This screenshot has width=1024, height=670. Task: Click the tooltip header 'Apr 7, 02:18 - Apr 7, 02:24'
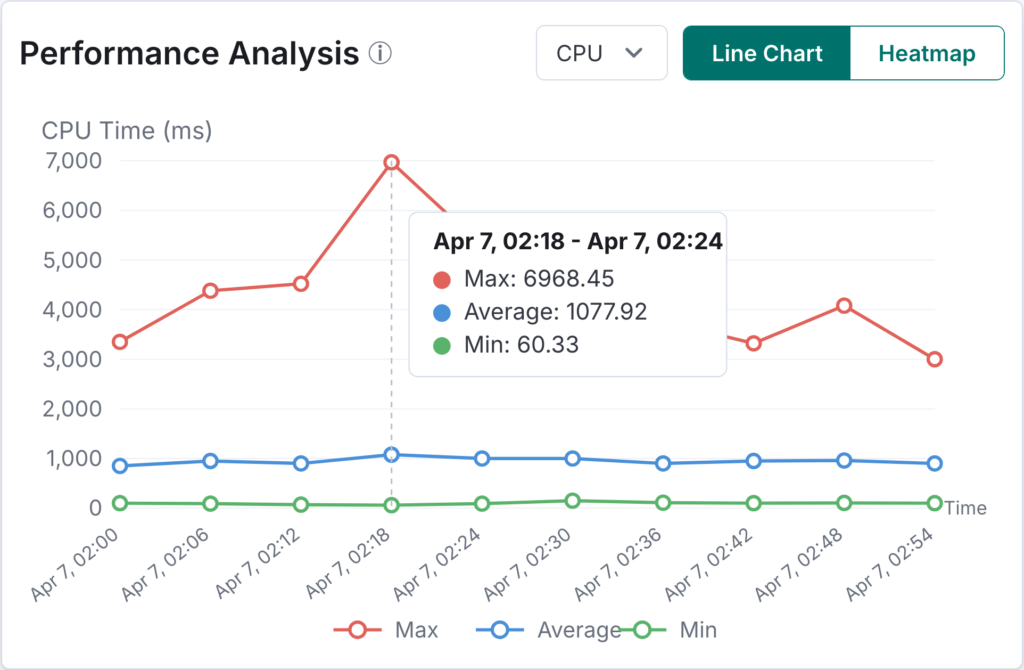pyautogui.click(x=578, y=242)
